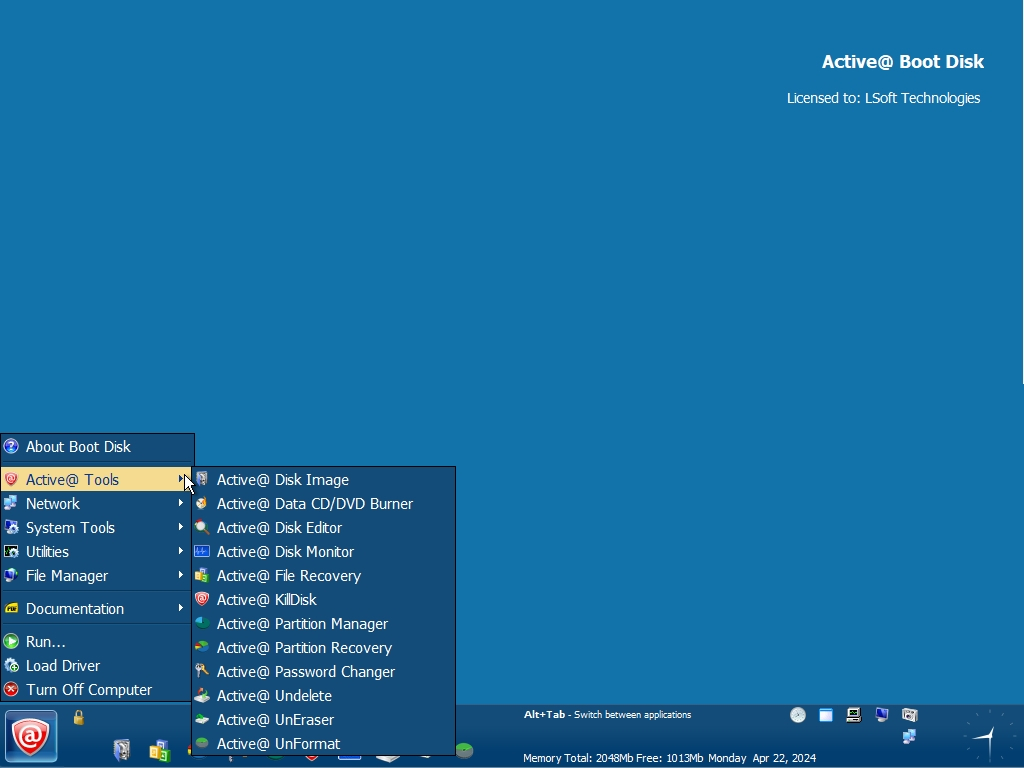The width and height of the screenshot is (1024, 768).
Task: Click the Active@ Password Changer keys icon
Action: click(x=202, y=671)
